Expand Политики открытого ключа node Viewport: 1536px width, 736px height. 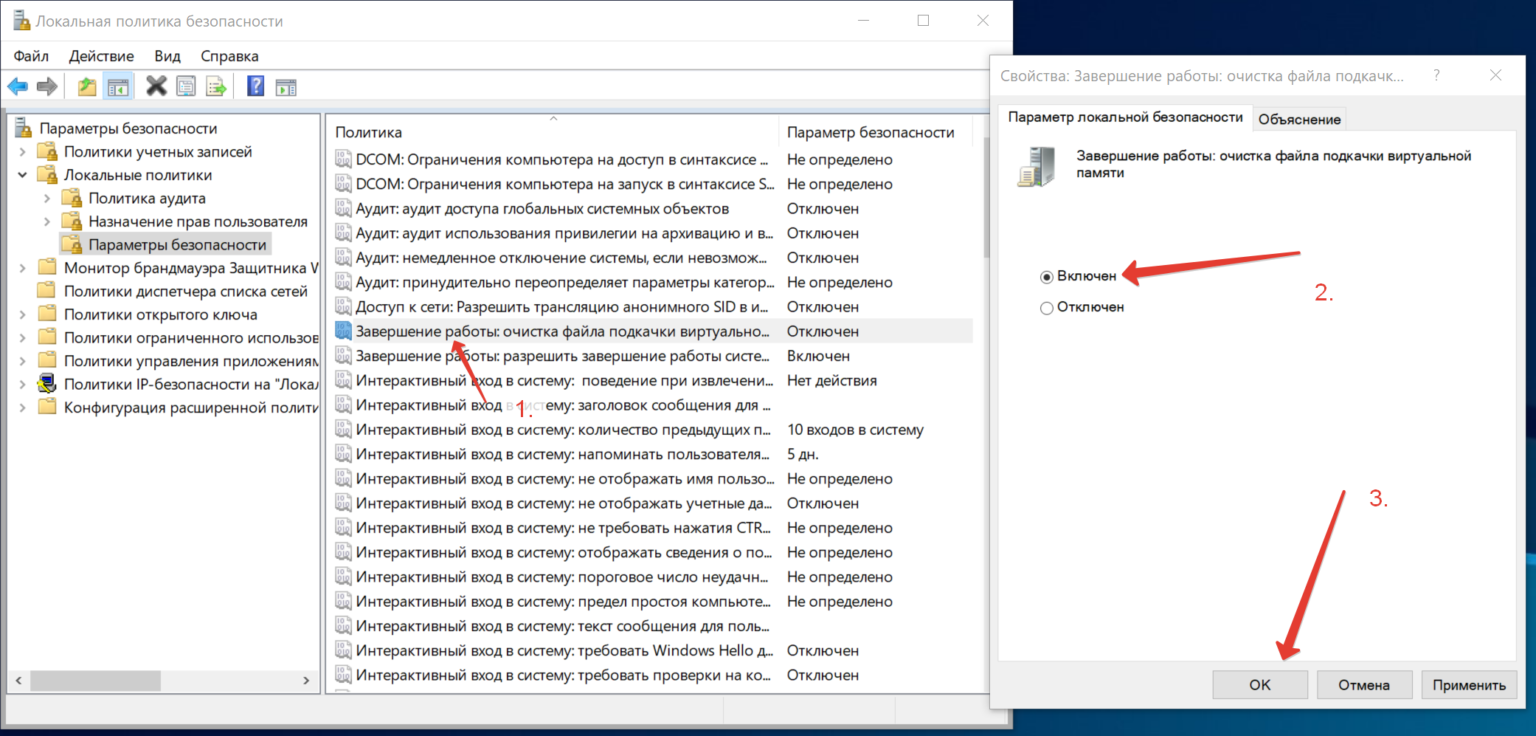[x=23, y=314]
